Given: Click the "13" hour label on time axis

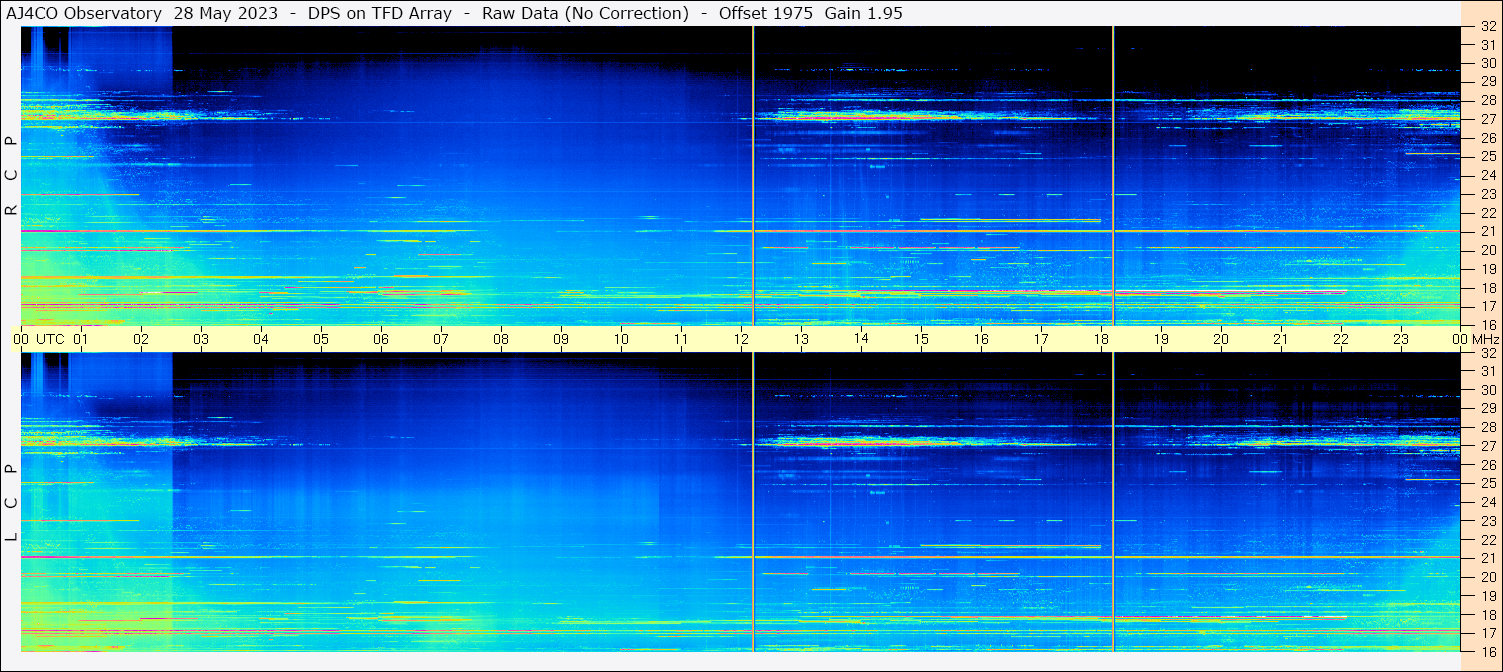Looking at the screenshot, I should pyautogui.click(x=801, y=339).
